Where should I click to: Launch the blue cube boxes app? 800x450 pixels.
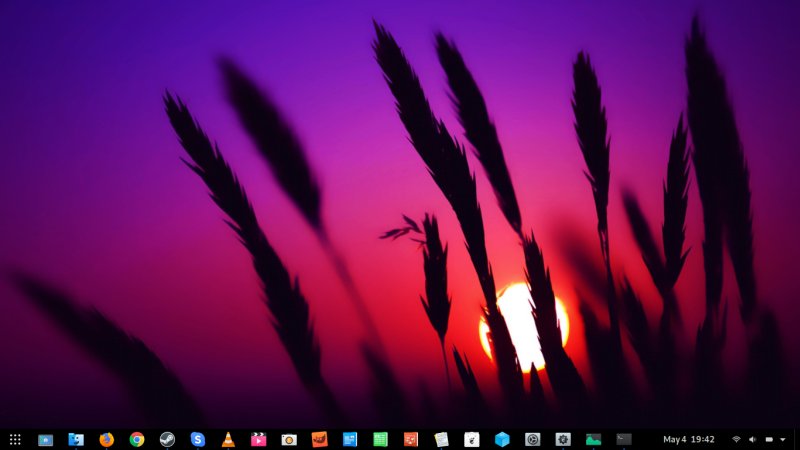(x=502, y=439)
